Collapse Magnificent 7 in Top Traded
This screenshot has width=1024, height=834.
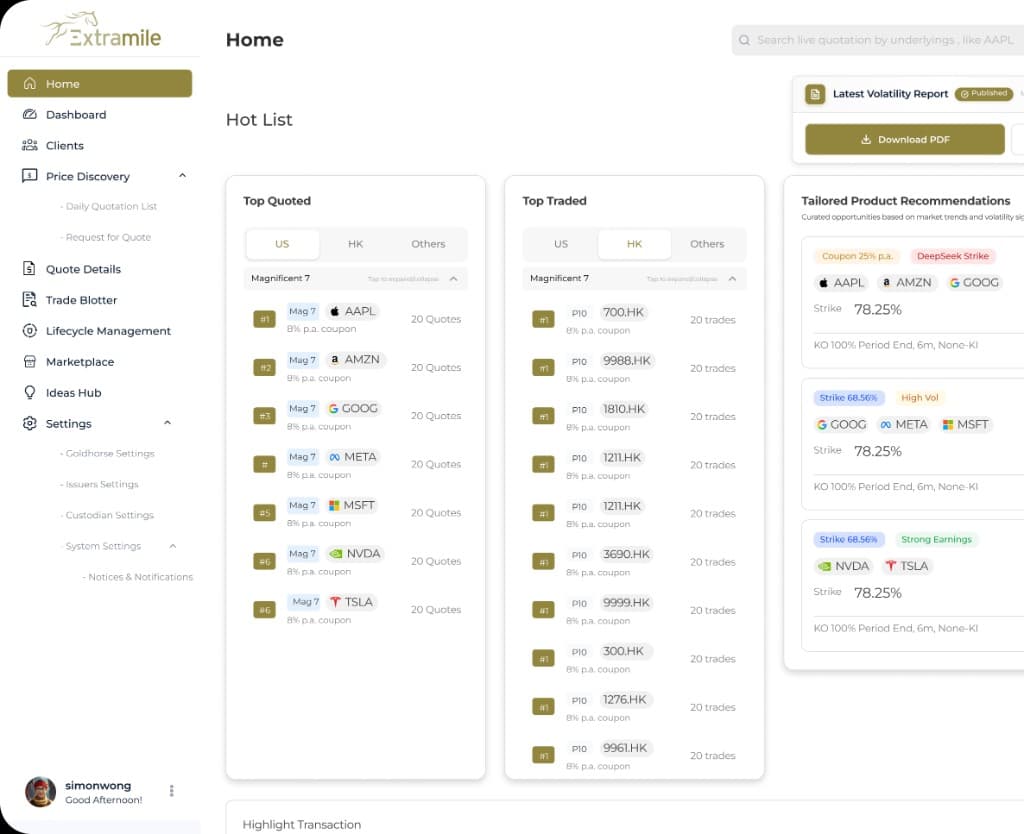(732, 278)
